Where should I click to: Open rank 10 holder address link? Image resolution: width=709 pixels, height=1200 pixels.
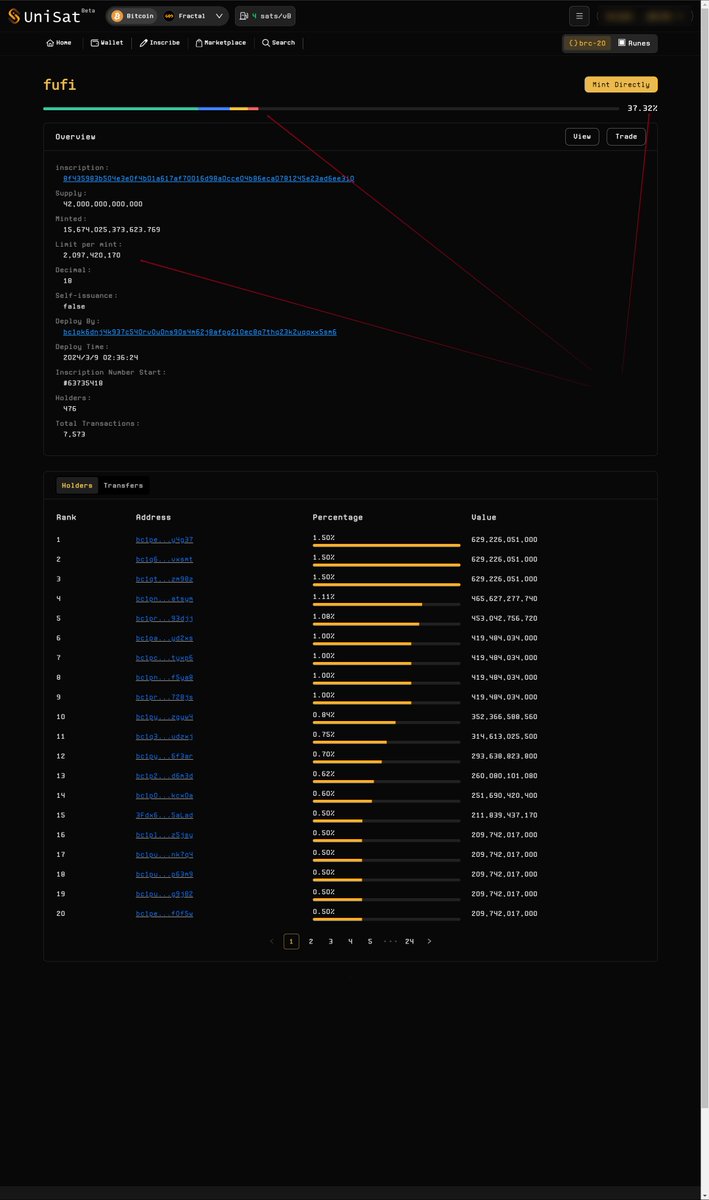coord(165,717)
